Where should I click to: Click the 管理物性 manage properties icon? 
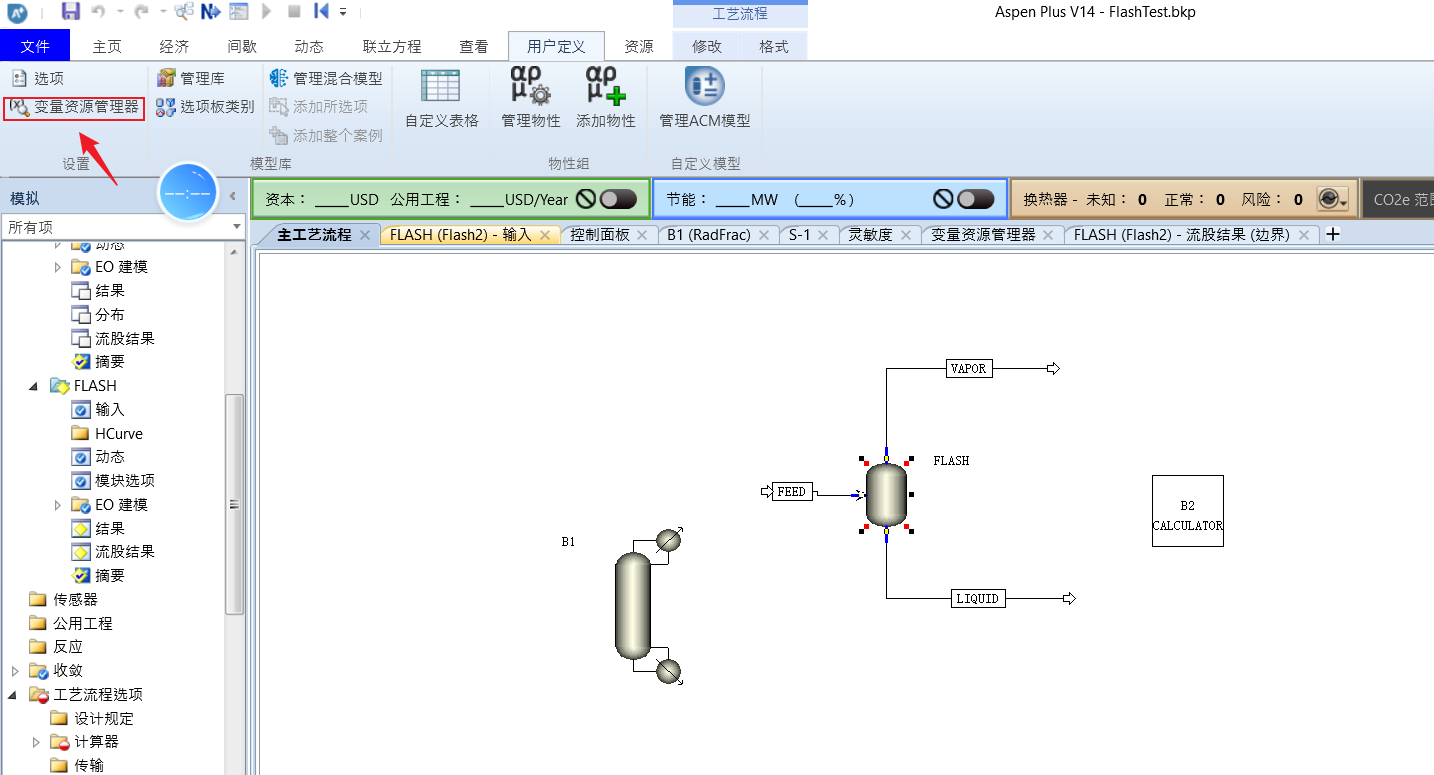(530, 99)
